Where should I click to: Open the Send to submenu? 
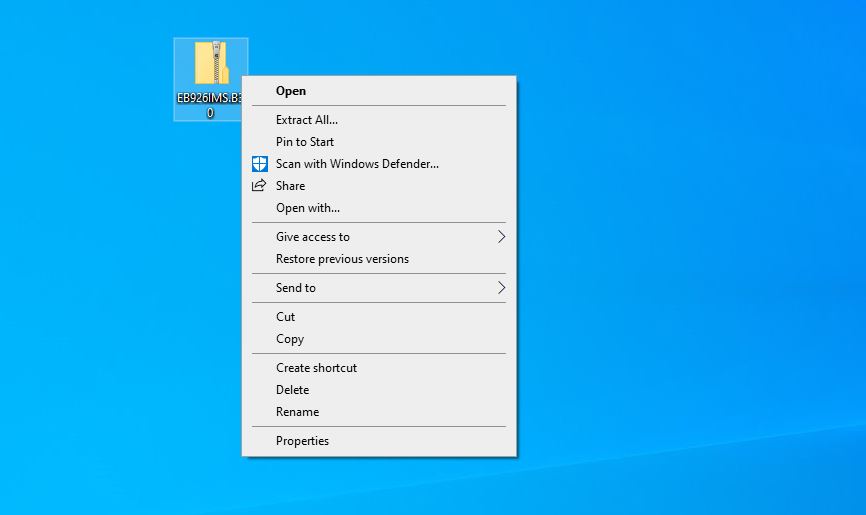pyautogui.click(x=379, y=288)
